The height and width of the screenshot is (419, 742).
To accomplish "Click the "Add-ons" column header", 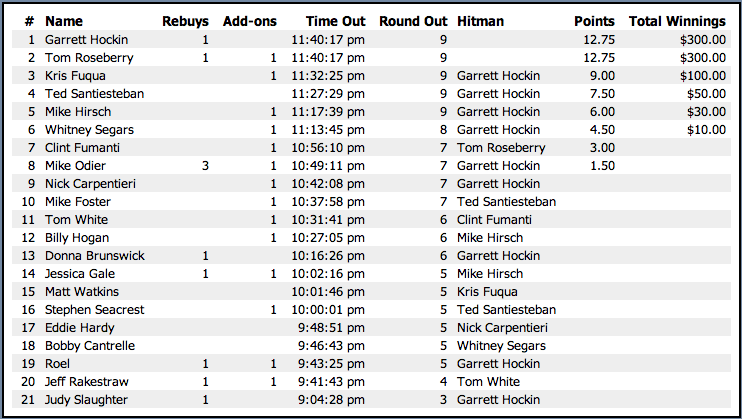I will [x=249, y=20].
